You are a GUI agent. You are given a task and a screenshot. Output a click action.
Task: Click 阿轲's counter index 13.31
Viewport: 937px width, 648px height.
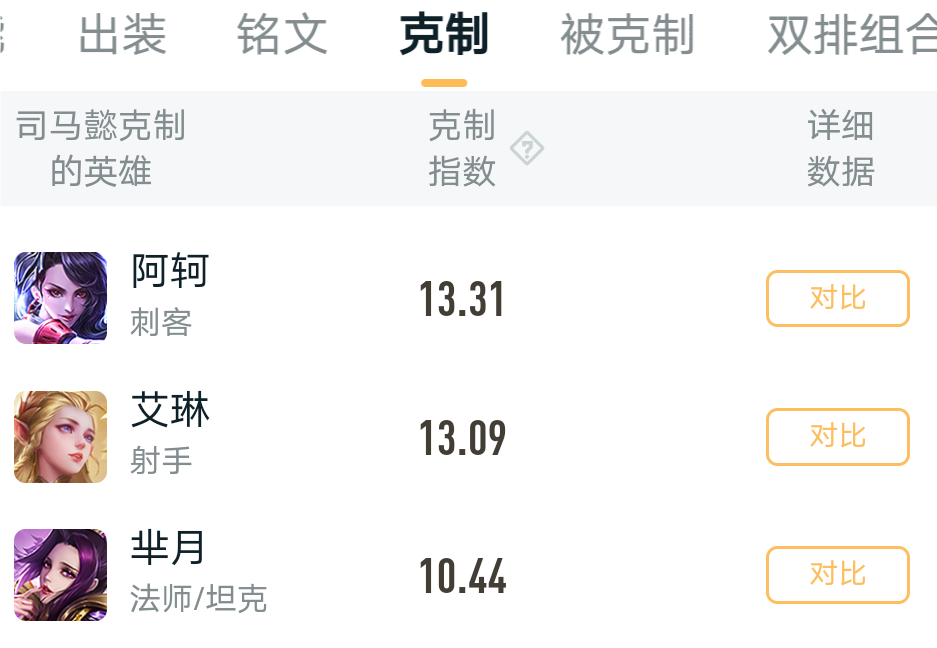(462, 299)
